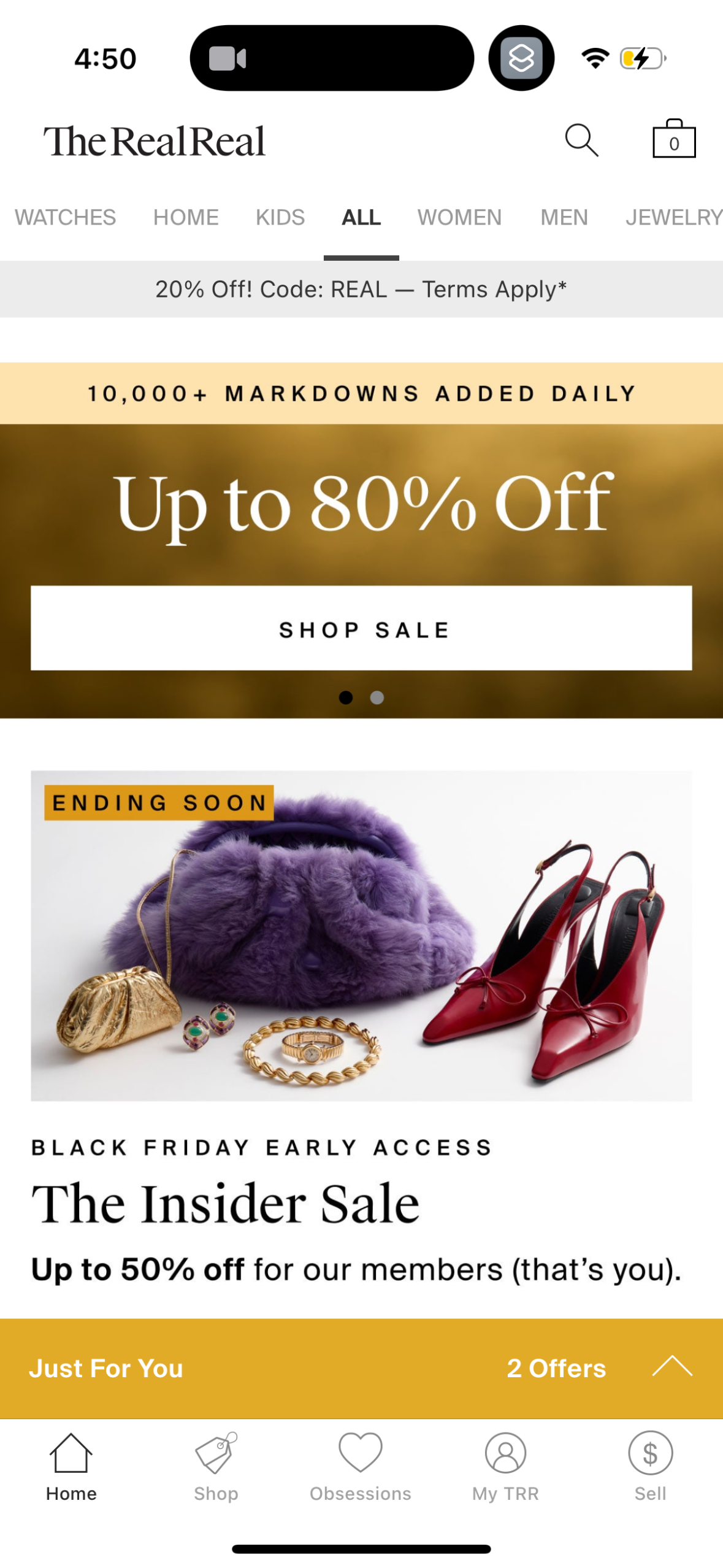Tap the Shortcuts icon in status bar
Image resolution: width=723 pixels, height=1568 pixels.
[521, 58]
